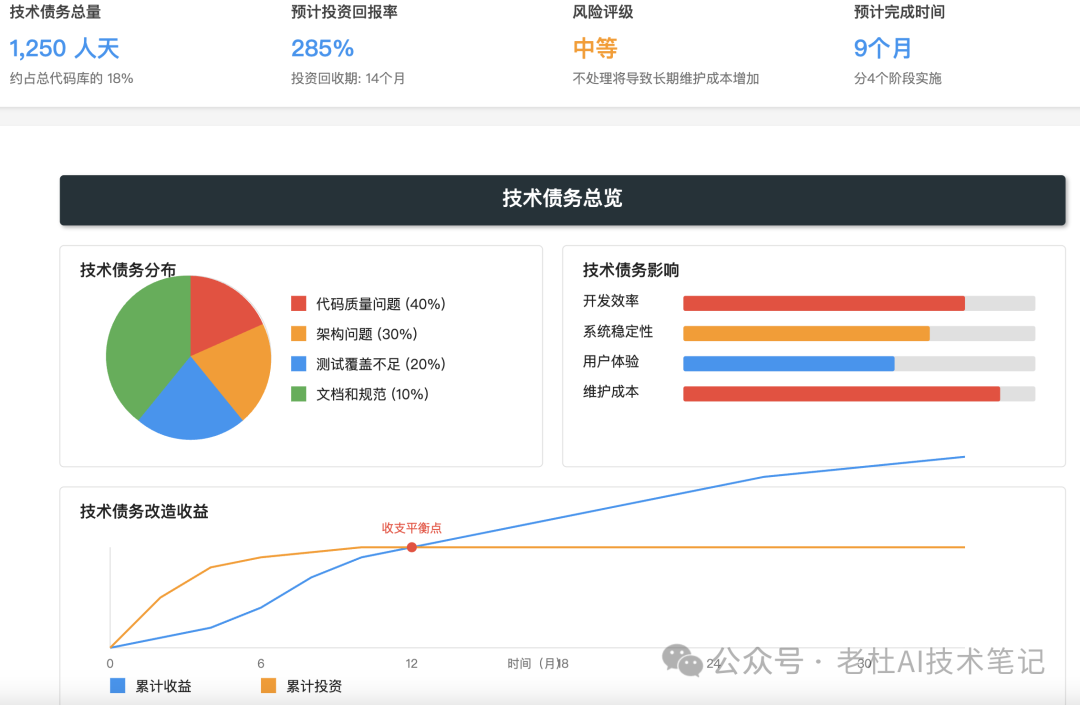
Task: Click the 285% return rate value
Action: point(322,48)
